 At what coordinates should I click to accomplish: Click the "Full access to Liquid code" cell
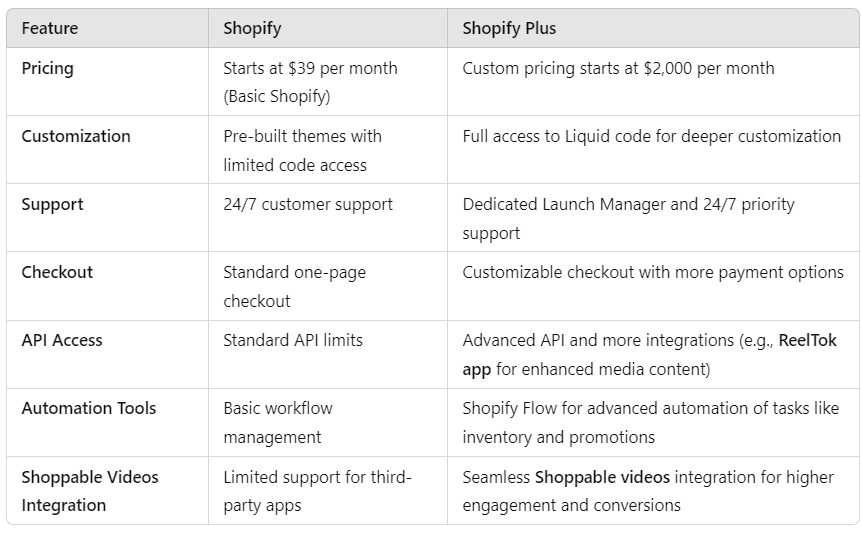(x=651, y=136)
